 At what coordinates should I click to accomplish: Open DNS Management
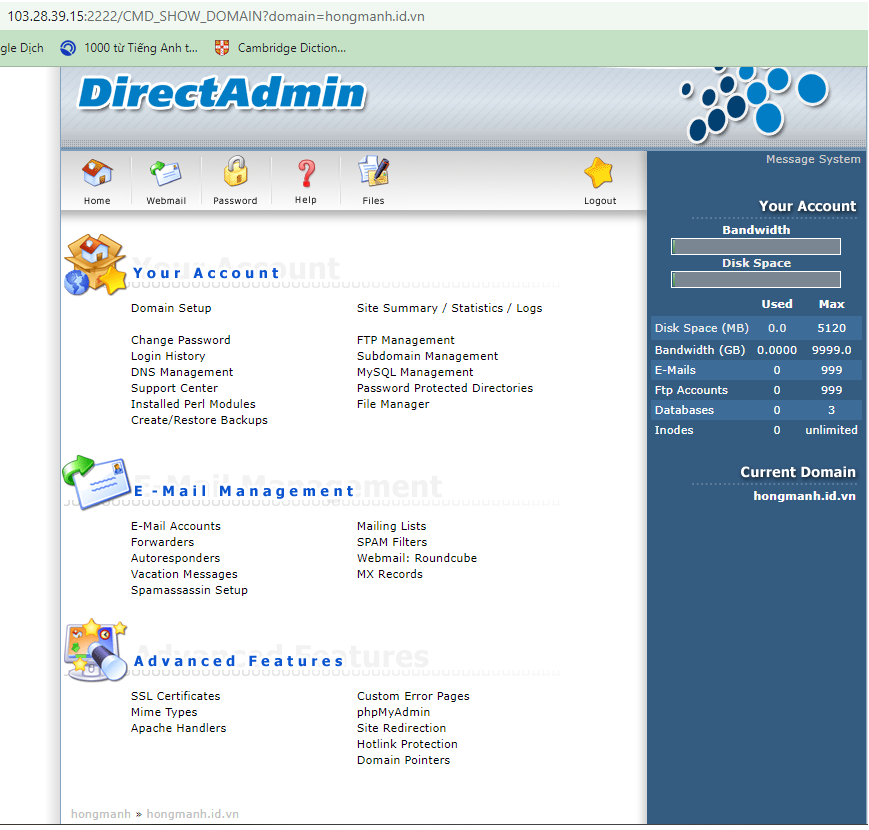point(182,372)
